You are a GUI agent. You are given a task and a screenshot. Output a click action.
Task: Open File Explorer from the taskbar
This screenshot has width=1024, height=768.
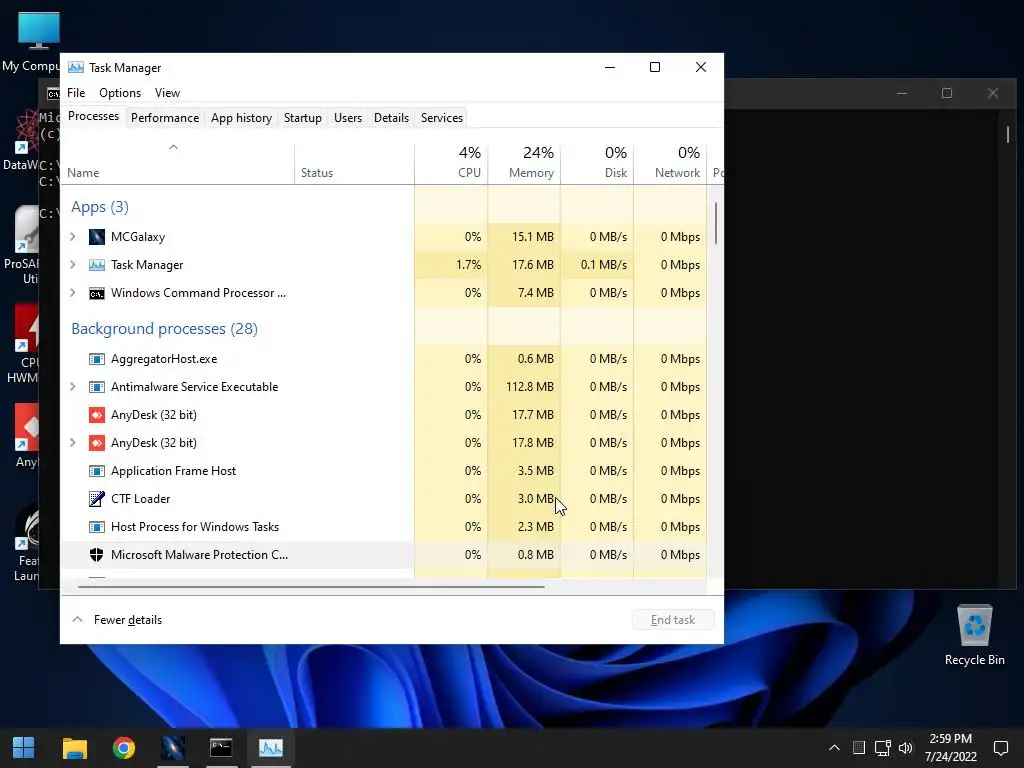coord(74,747)
